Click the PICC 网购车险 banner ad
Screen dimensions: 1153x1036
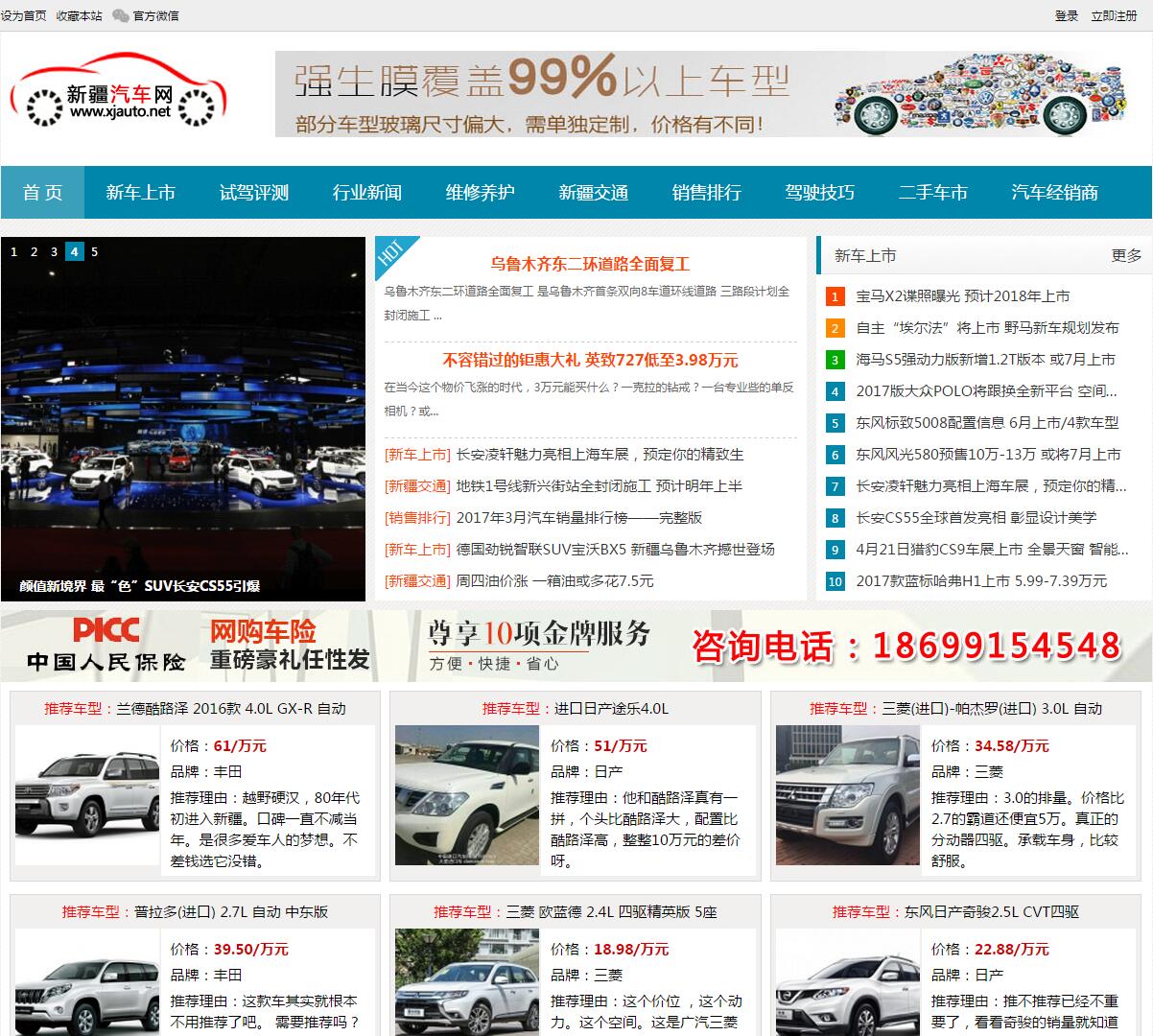pyautogui.click(x=576, y=646)
